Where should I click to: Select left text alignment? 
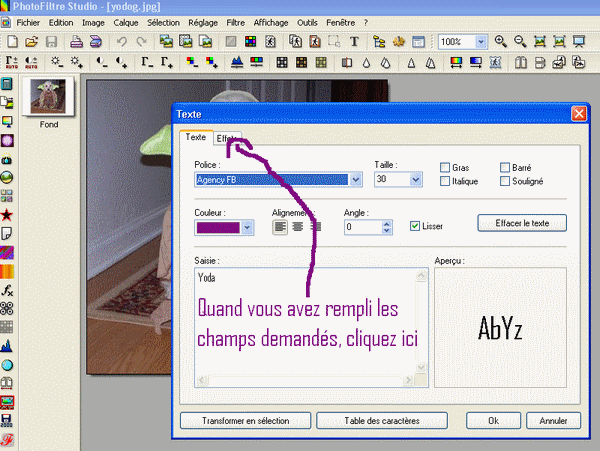pos(280,227)
